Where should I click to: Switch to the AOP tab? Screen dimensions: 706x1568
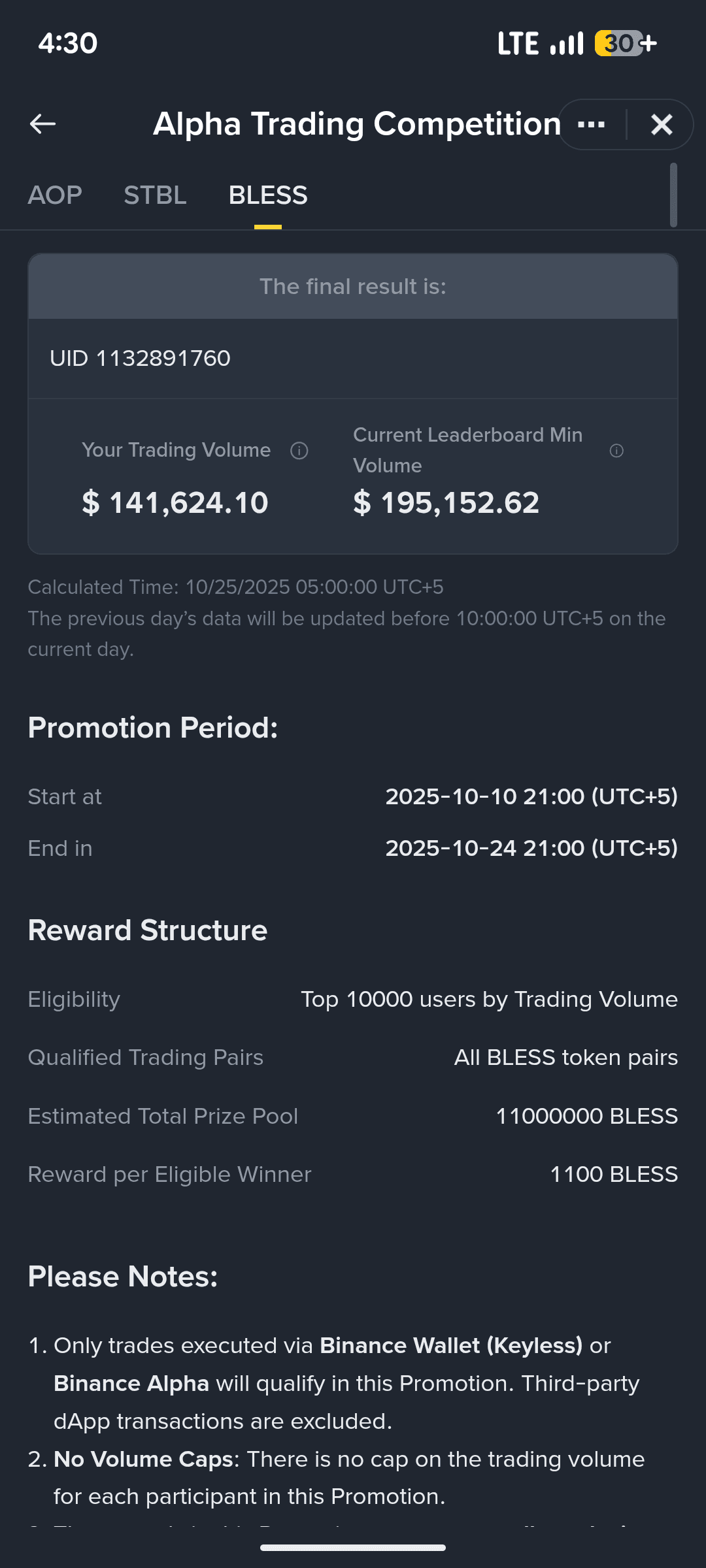(55, 195)
